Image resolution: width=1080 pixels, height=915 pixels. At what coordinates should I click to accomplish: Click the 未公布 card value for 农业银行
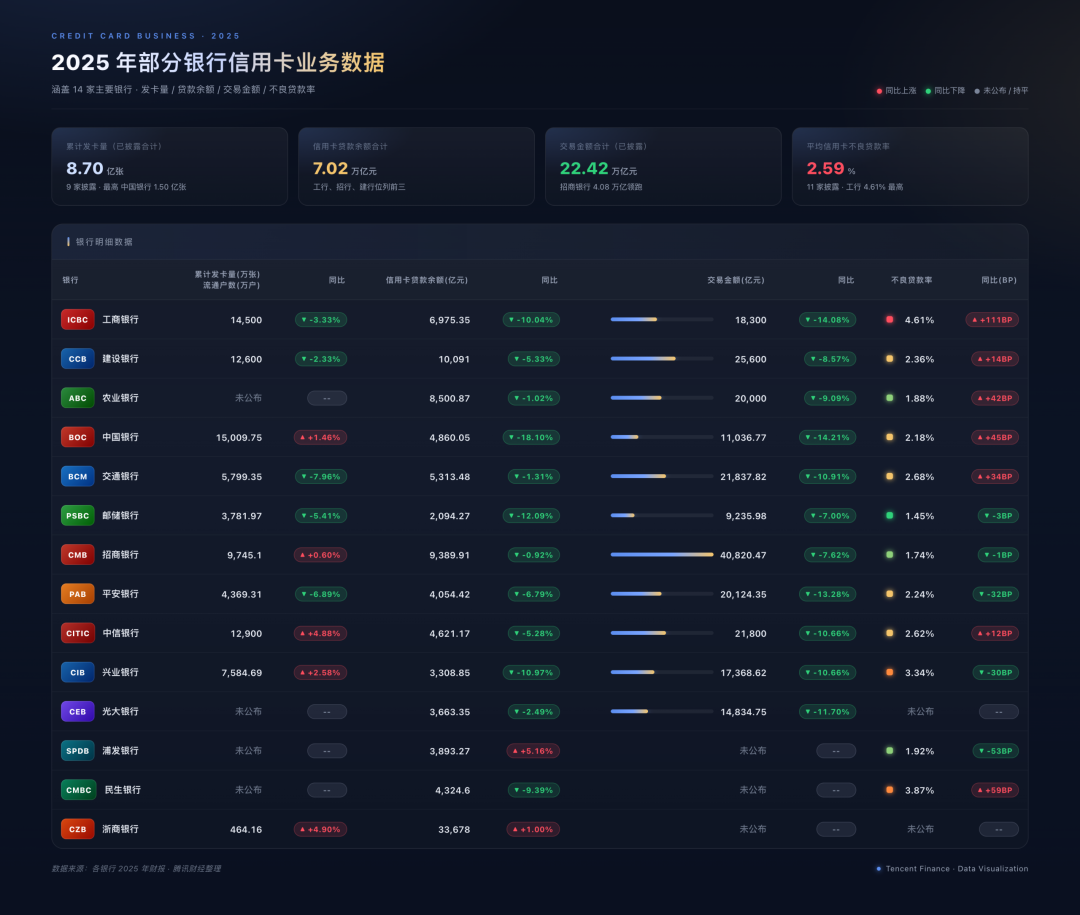click(248, 398)
